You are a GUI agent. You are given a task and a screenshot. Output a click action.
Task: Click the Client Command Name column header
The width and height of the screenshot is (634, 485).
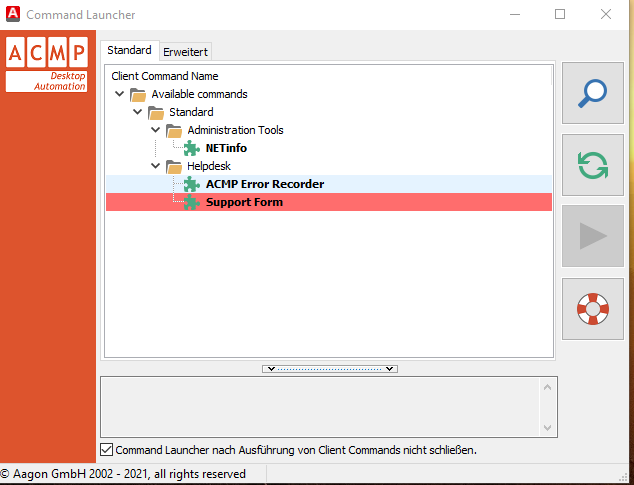[165, 76]
